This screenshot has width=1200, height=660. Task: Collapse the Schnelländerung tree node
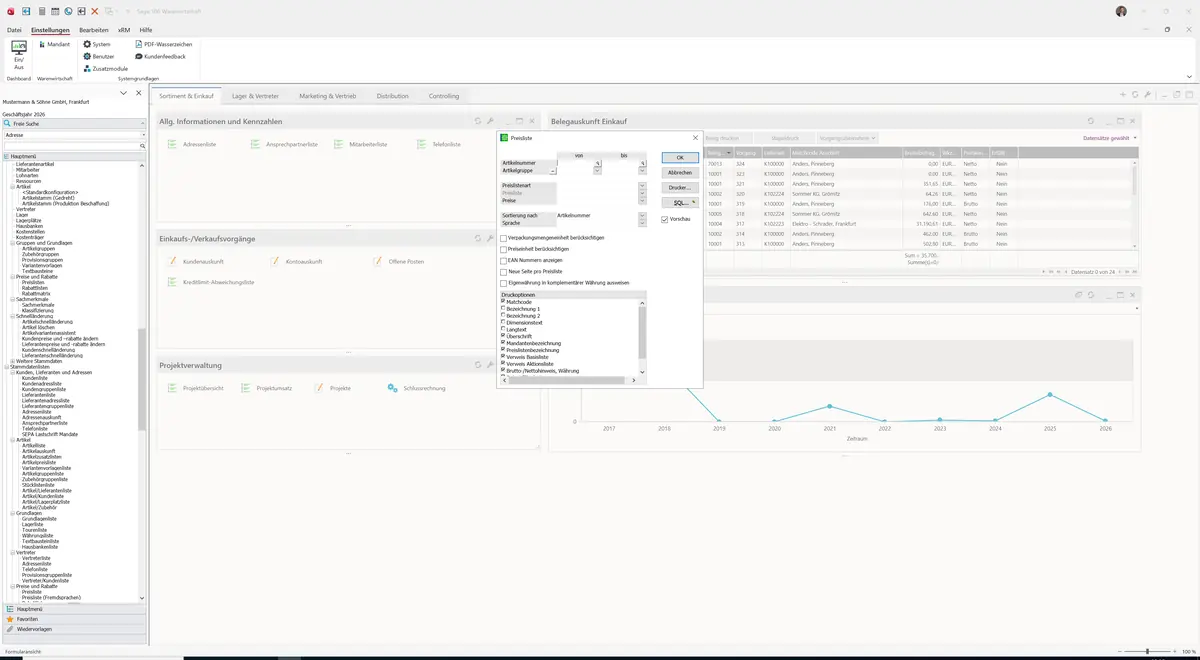[13, 316]
